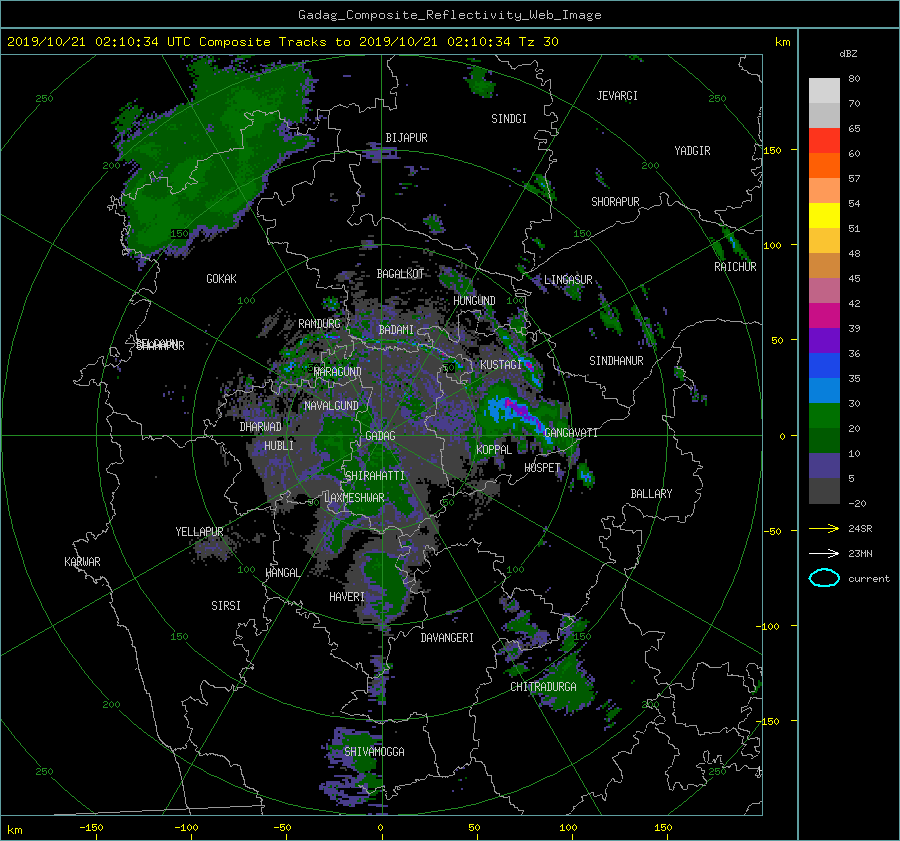
Task: Click the CHITRADURGA city label
Action: 543,687
